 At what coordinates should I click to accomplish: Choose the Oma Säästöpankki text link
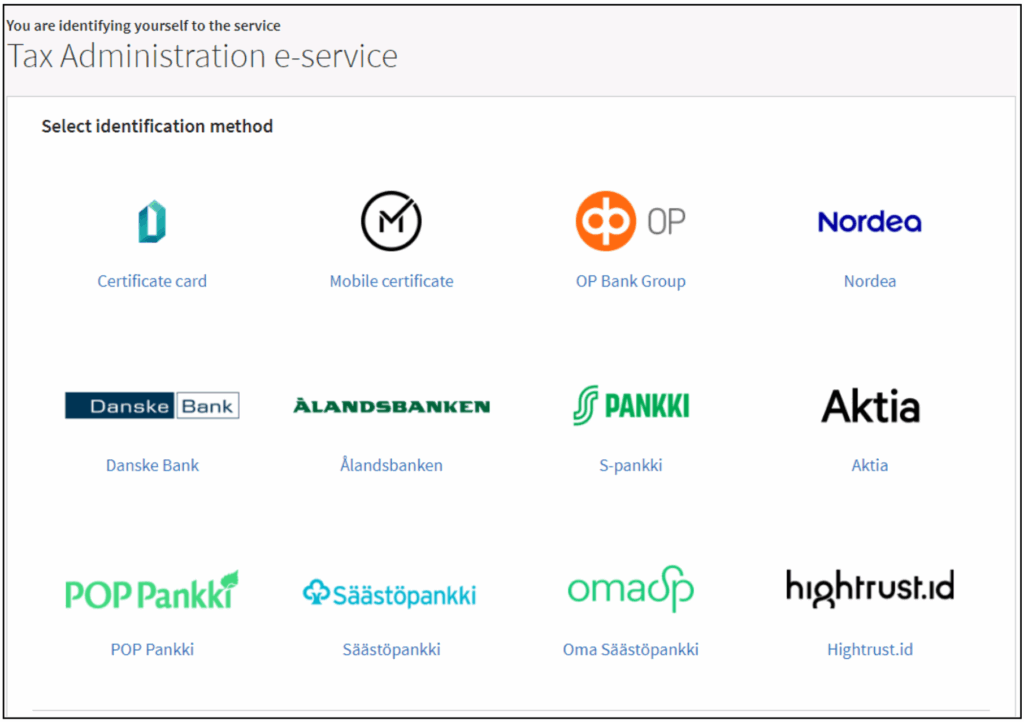(x=631, y=650)
